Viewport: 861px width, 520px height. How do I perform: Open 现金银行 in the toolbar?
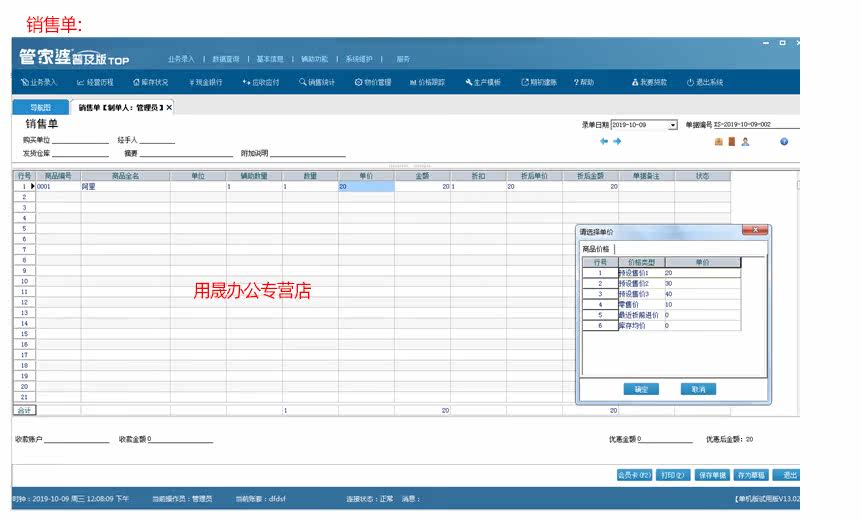pyautogui.click(x=206, y=82)
